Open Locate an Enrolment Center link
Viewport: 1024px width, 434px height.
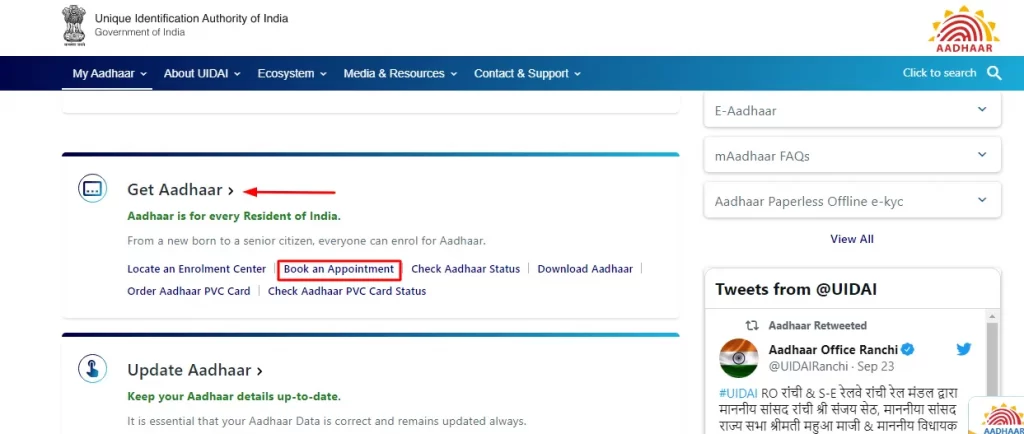pos(197,269)
